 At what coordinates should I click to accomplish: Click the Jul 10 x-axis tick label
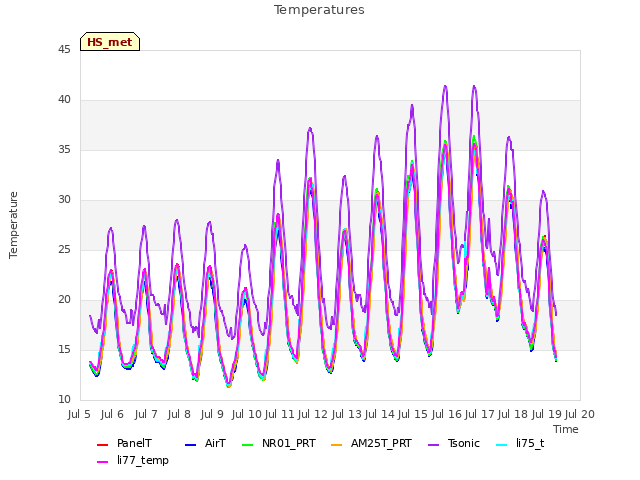point(246,414)
